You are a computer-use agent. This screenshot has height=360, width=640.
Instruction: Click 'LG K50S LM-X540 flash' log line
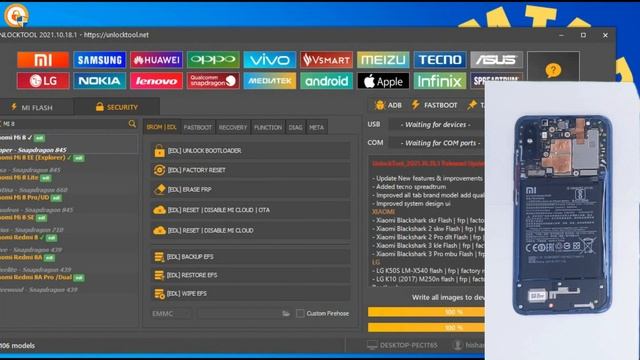(428, 271)
